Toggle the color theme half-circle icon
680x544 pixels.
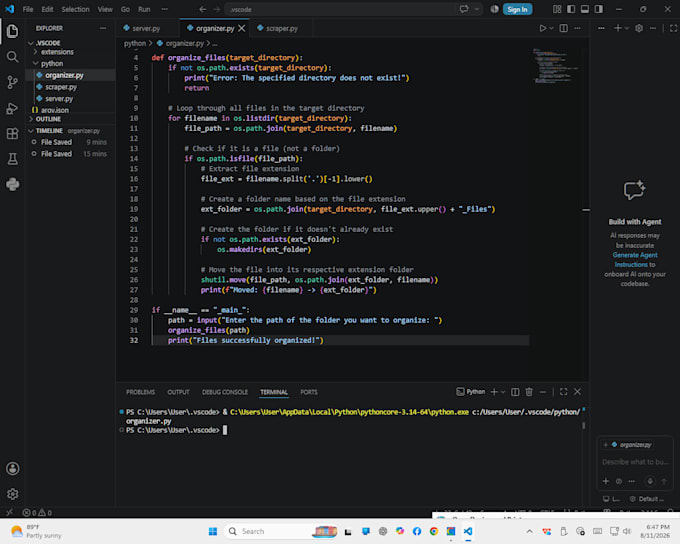click(494, 9)
